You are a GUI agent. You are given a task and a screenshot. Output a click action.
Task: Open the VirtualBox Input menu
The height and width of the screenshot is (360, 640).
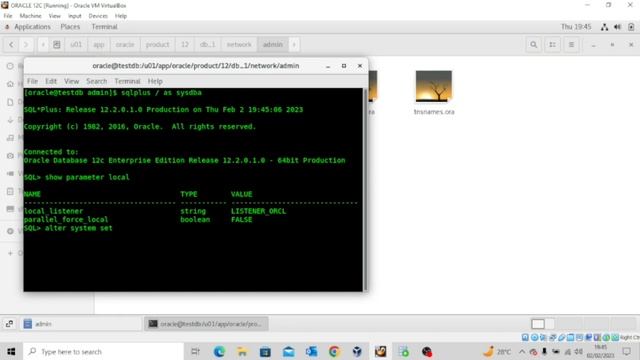75,16
